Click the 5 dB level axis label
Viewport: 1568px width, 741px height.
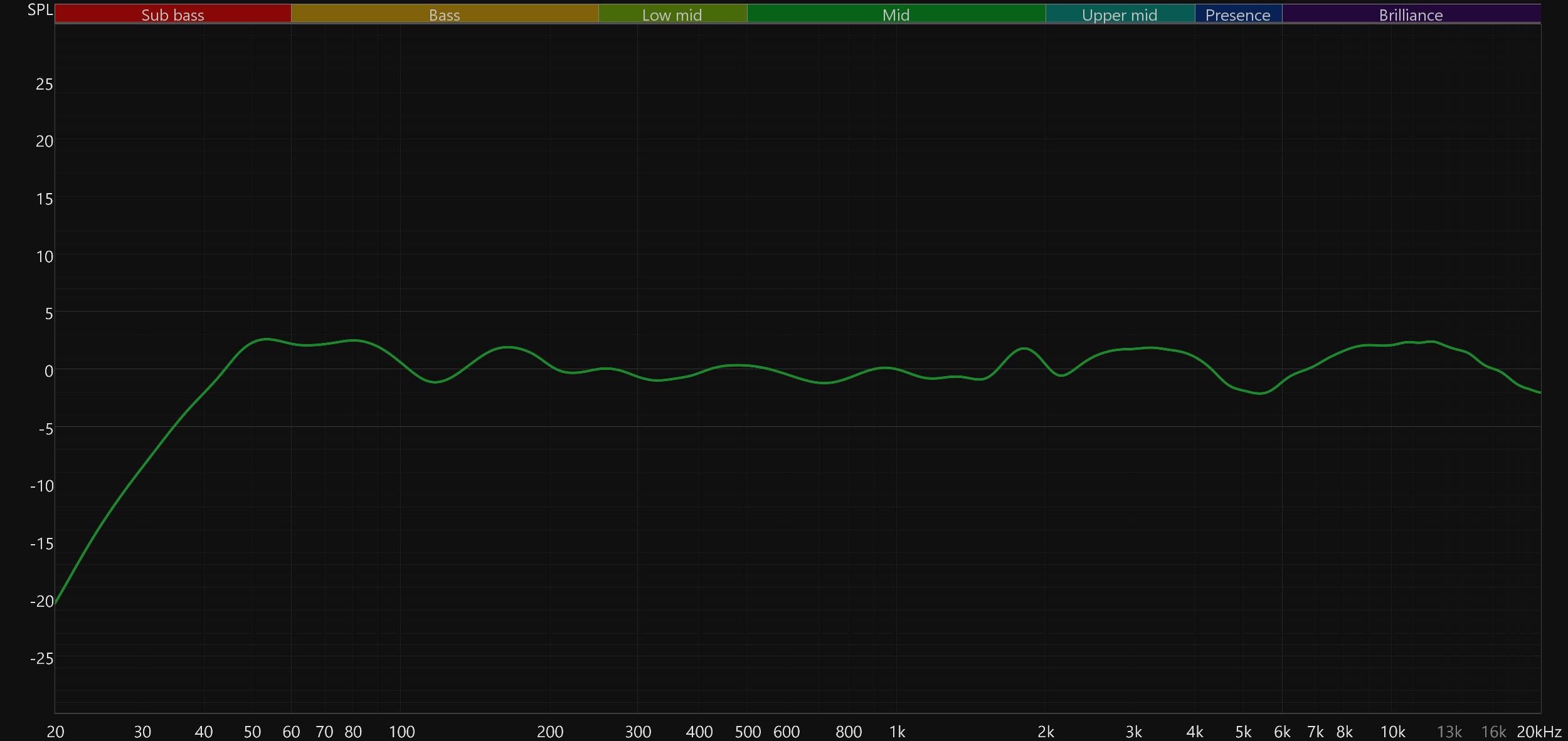point(48,313)
